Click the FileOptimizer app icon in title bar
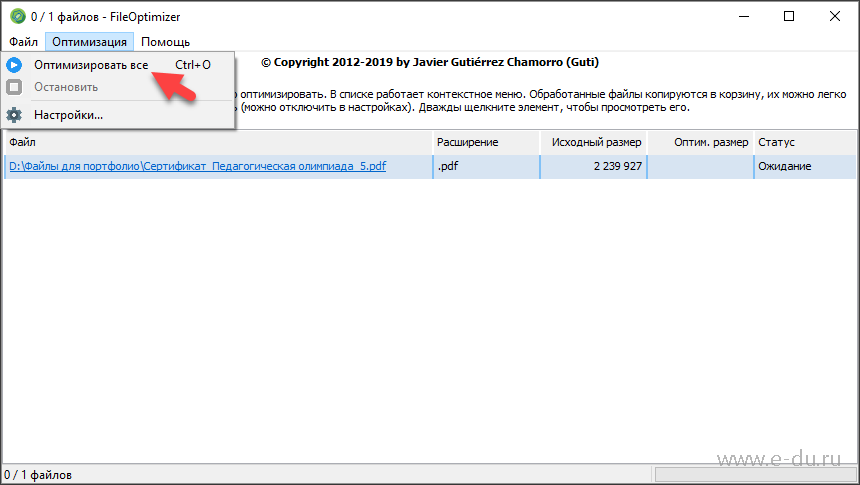 [x=18, y=16]
